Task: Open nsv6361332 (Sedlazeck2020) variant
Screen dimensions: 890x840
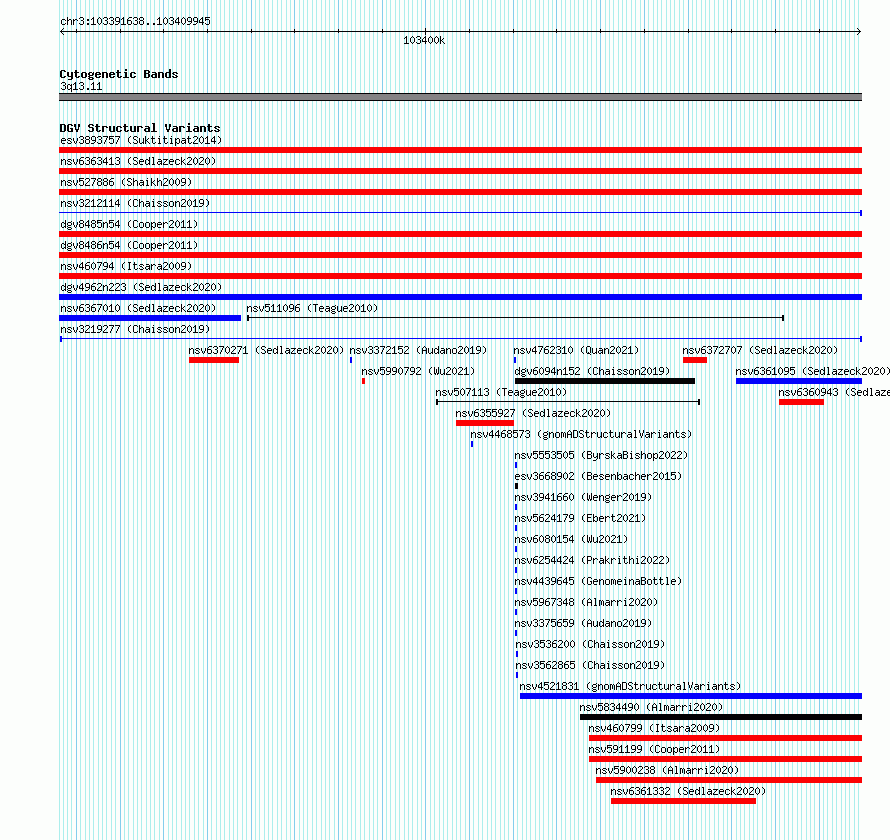Action: (688, 791)
